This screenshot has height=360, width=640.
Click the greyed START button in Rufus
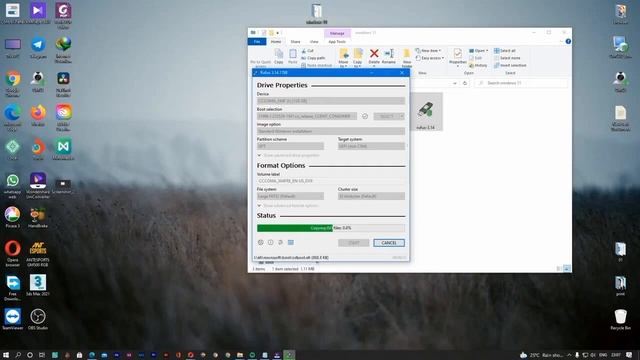353,243
